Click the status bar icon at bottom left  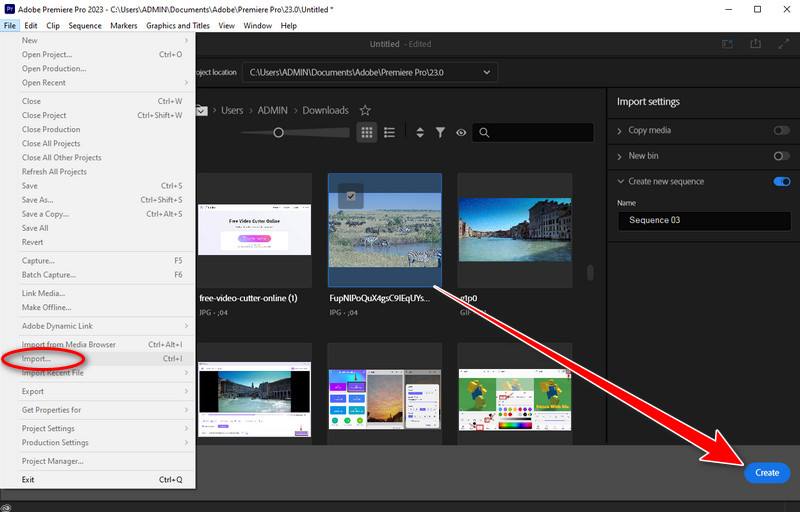point(7,507)
